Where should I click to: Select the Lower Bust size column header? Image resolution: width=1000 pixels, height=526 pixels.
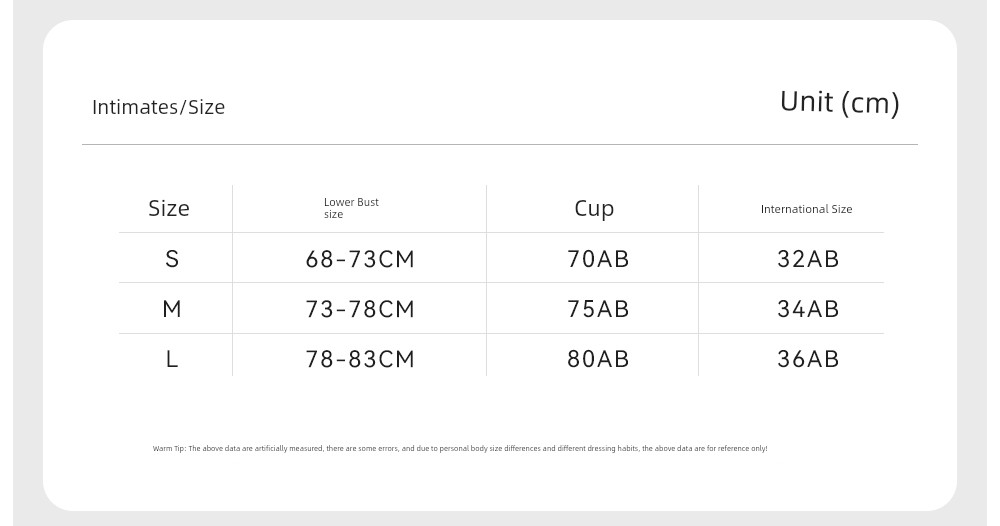351,208
